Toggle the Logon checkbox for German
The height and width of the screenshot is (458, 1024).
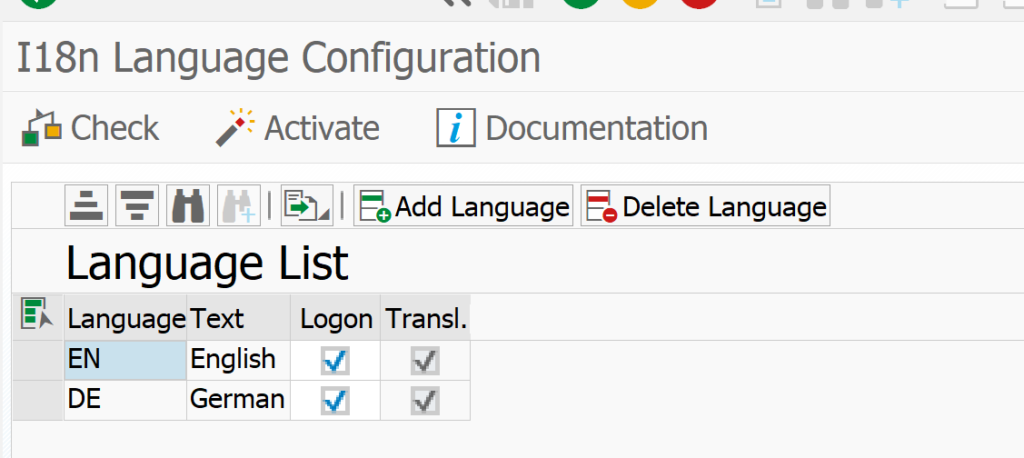335,401
